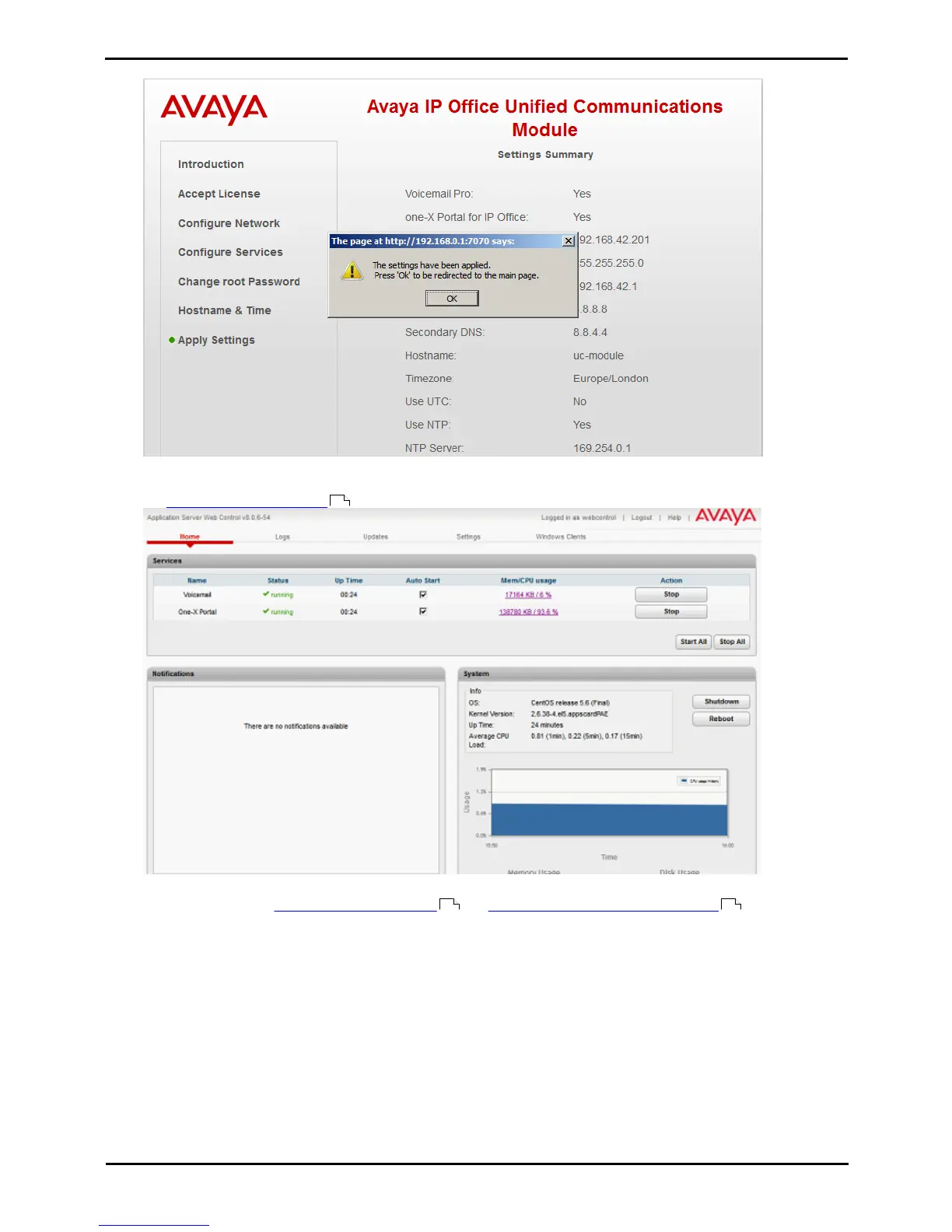
Task: Open Introduction step in sidebar
Action: click(211, 164)
